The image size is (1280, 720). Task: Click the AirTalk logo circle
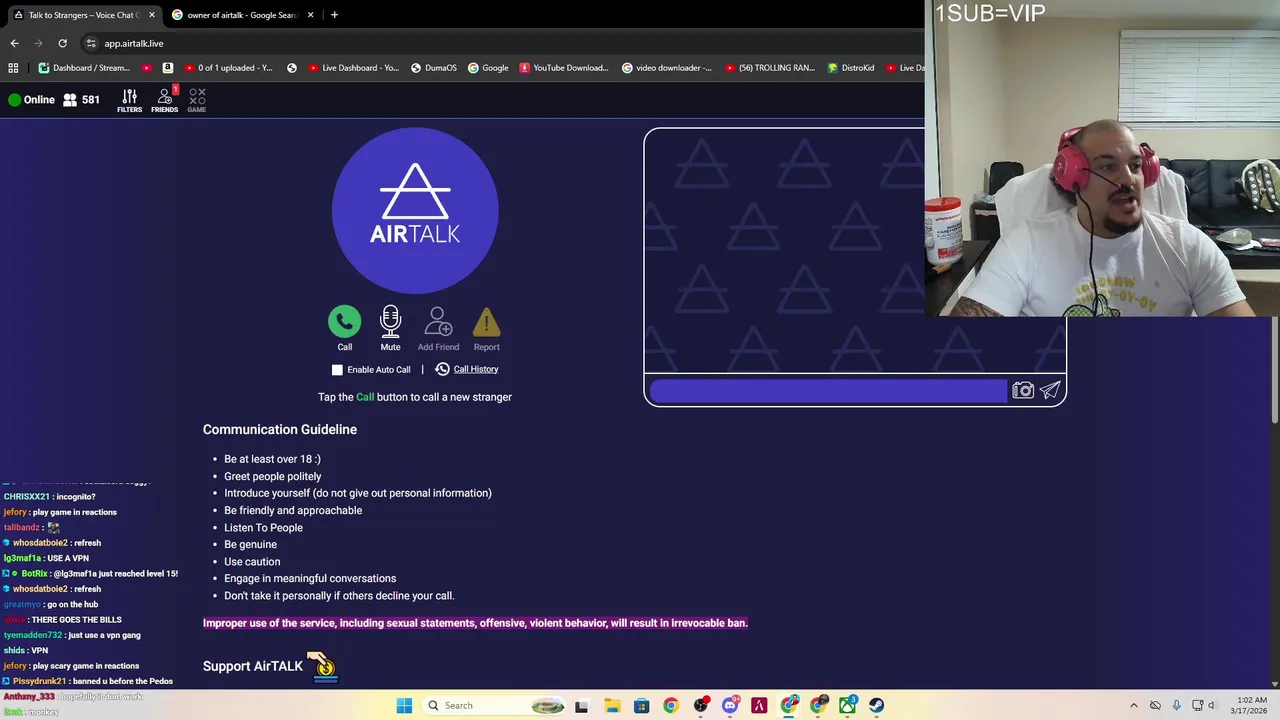(x=415, y=210)
